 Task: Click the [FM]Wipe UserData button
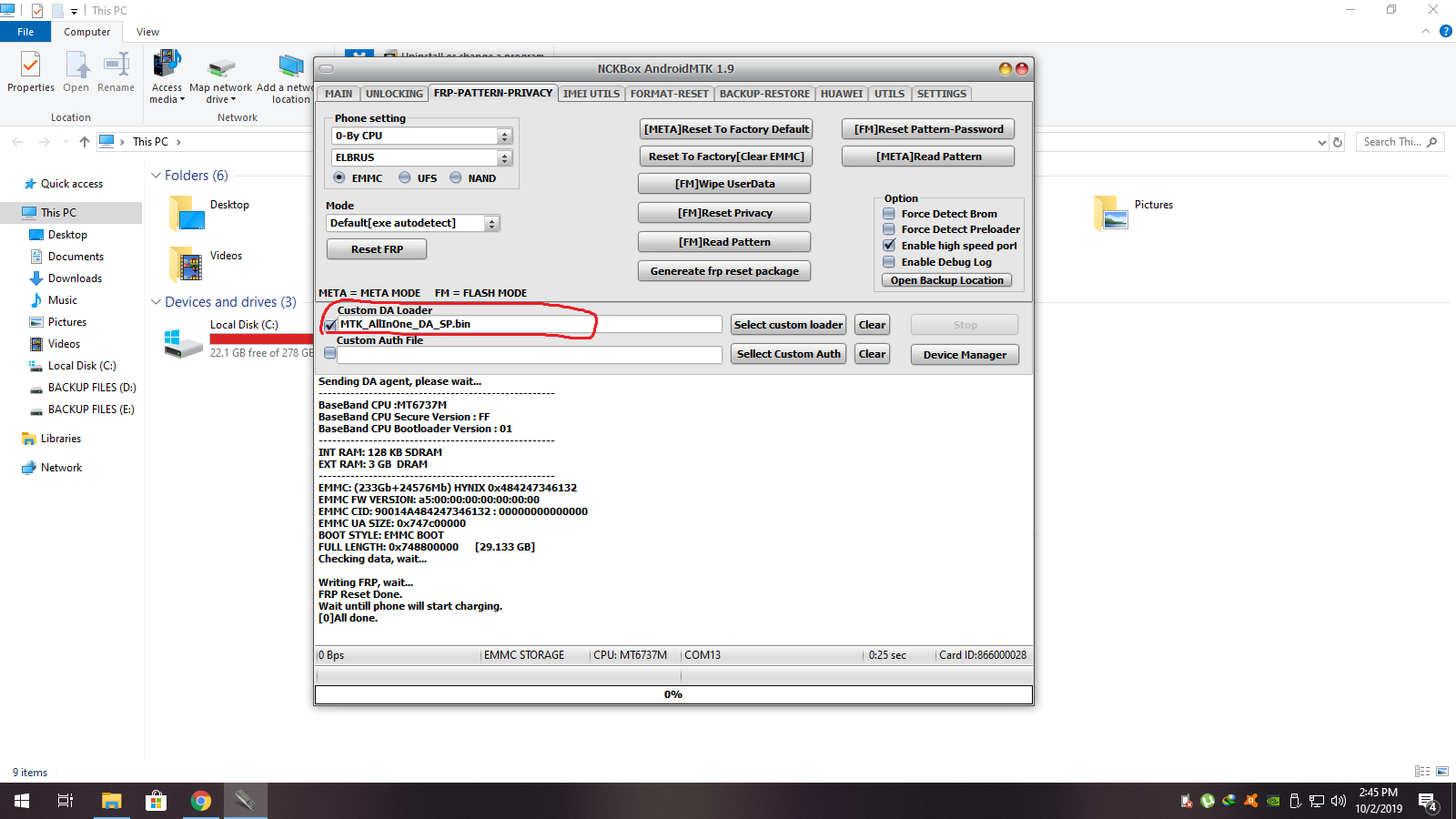tap(724, 184)
